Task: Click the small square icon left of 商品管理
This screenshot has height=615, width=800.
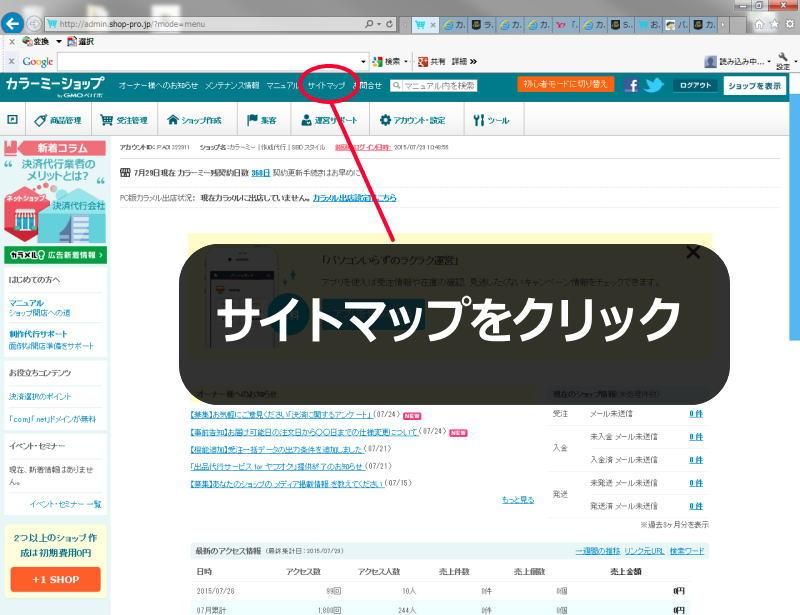Action: [12, 120]
